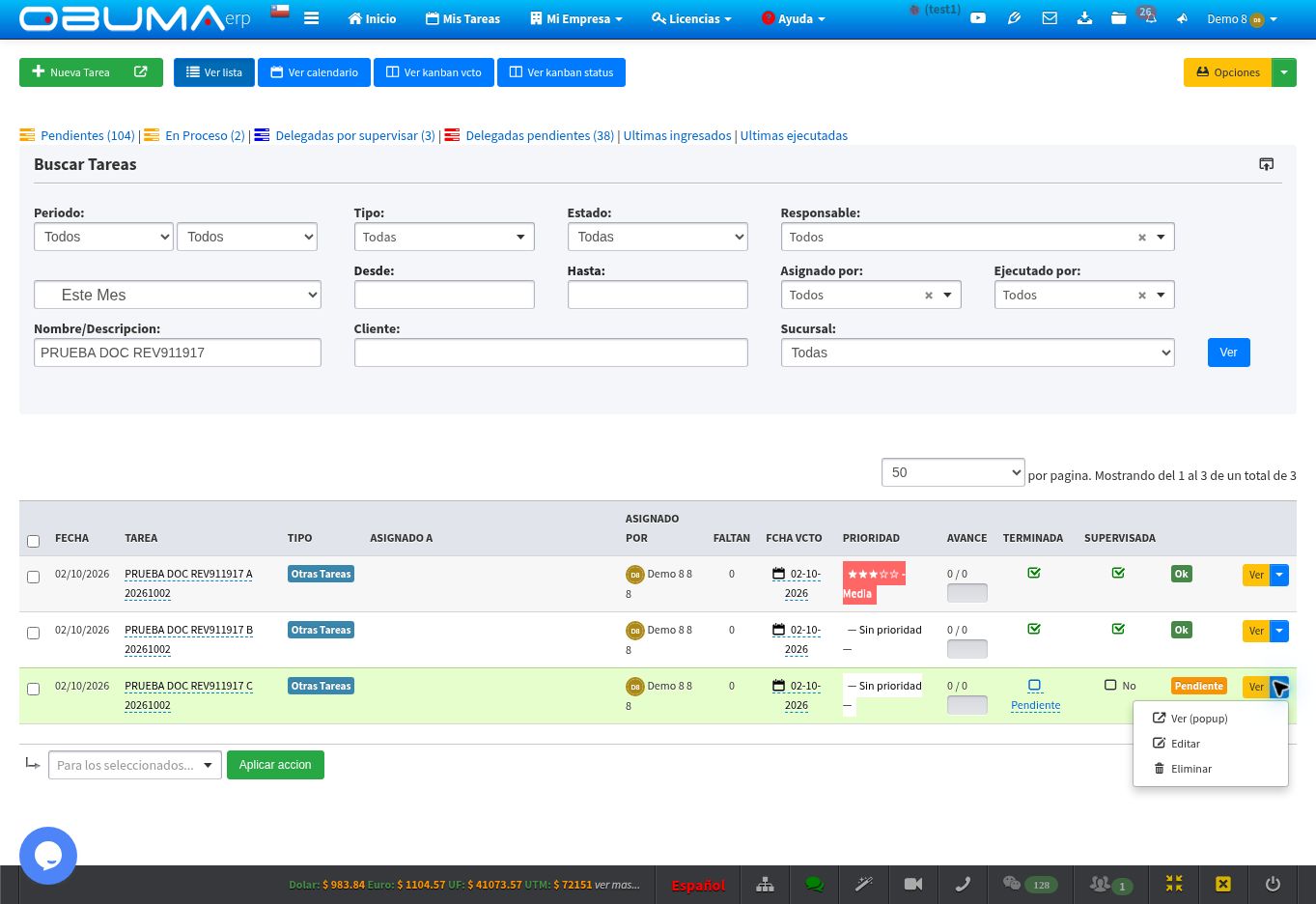Click the organization chart icon in footer
1316x904 pixels.
765,885
